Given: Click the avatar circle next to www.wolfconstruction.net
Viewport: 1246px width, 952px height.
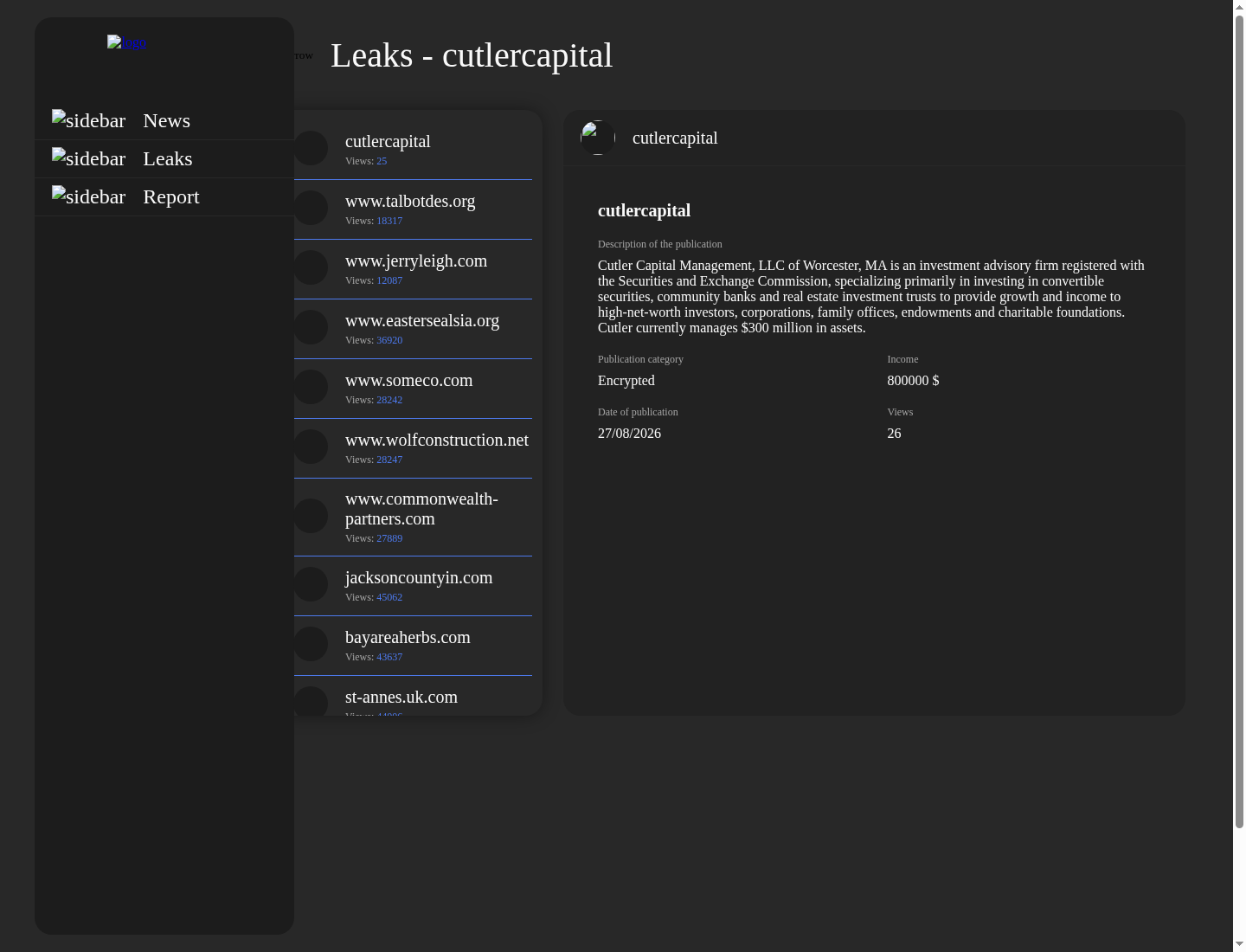Looking at the screenshot, I should pyautogui.click(x=311, y=447).
